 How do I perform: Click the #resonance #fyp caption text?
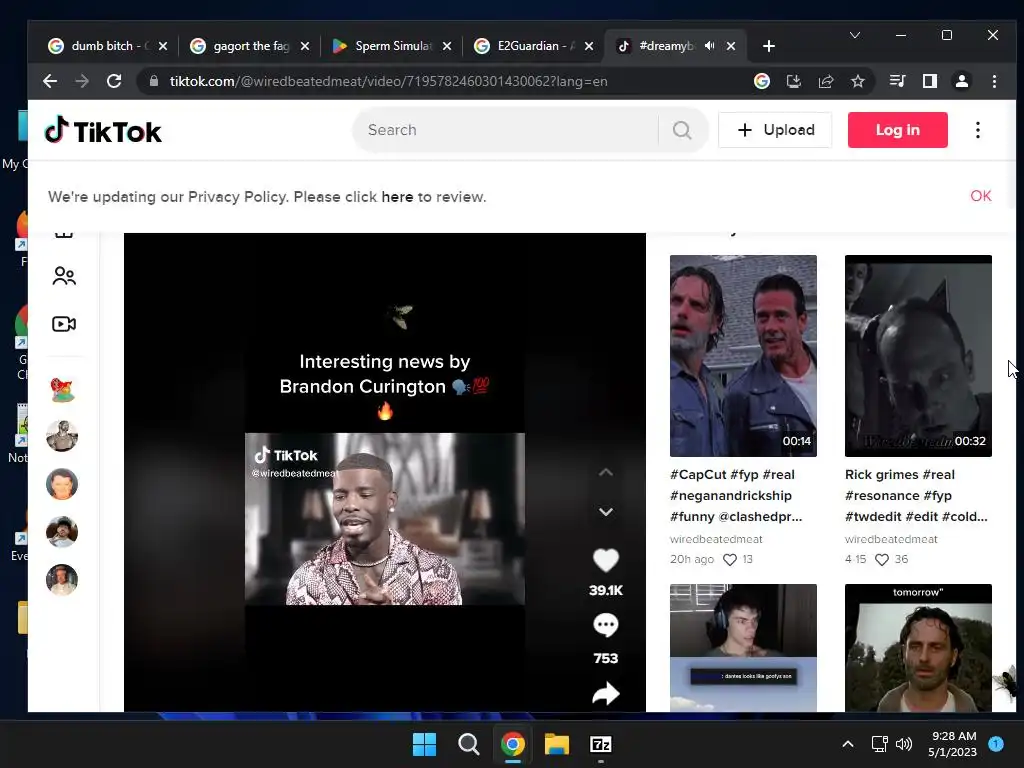tap(898, 496)
